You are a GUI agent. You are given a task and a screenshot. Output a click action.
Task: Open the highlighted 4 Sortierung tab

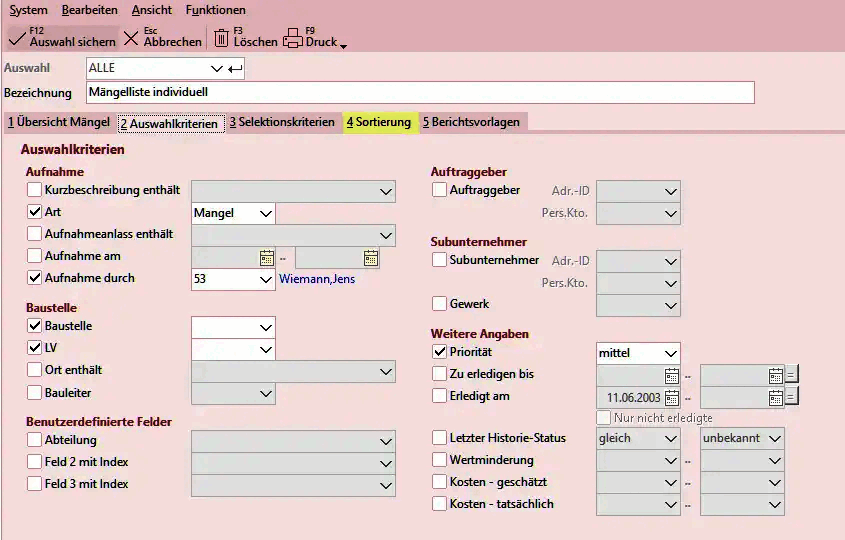pyautogui.click(x=378, y=122)
